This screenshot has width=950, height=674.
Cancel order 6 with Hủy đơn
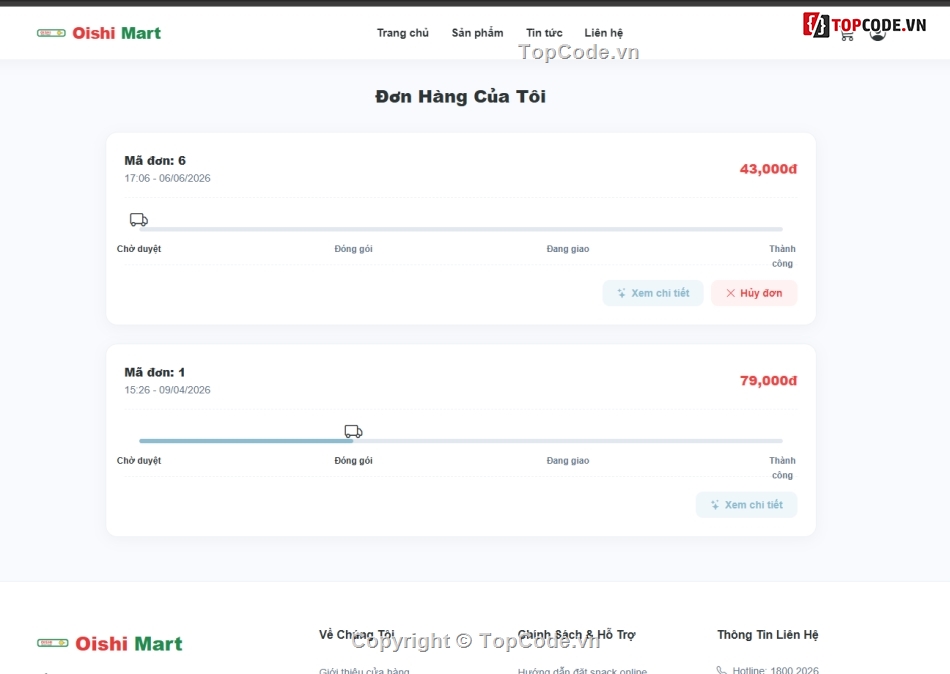pos(754,293)
